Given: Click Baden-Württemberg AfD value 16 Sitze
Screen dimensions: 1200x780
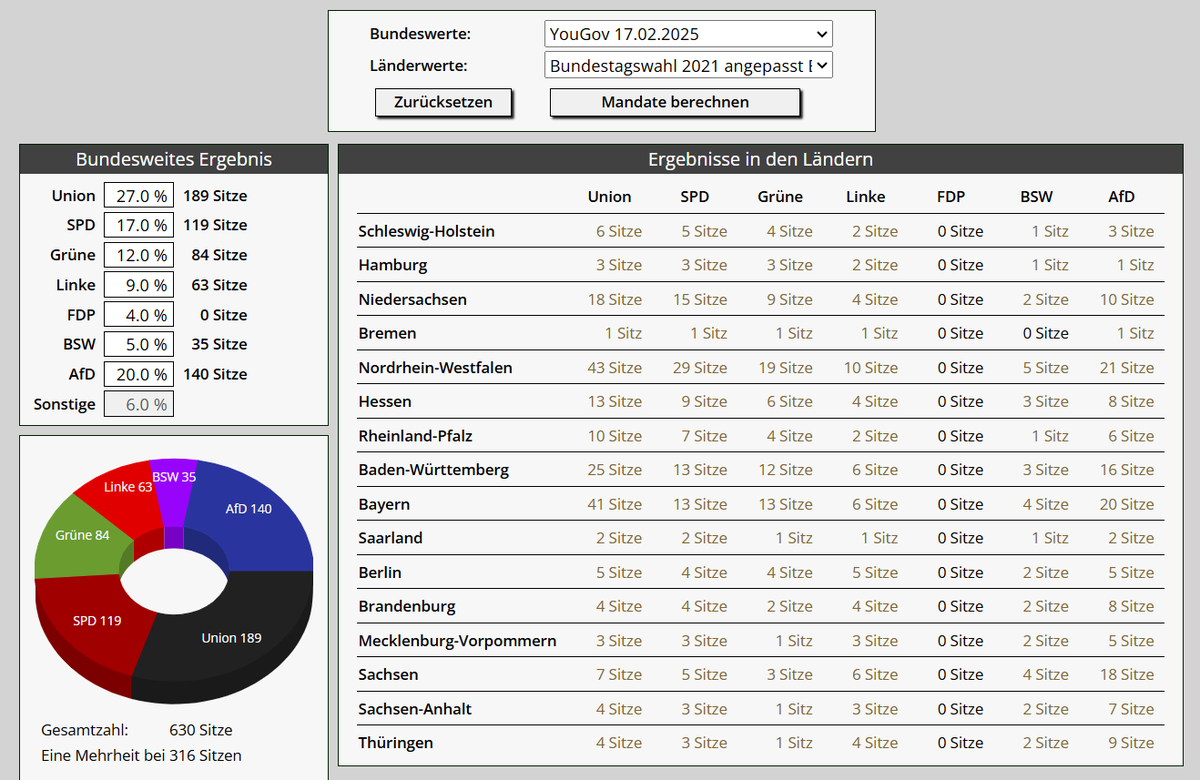Looking at the screenshot, I should 1127,470.
